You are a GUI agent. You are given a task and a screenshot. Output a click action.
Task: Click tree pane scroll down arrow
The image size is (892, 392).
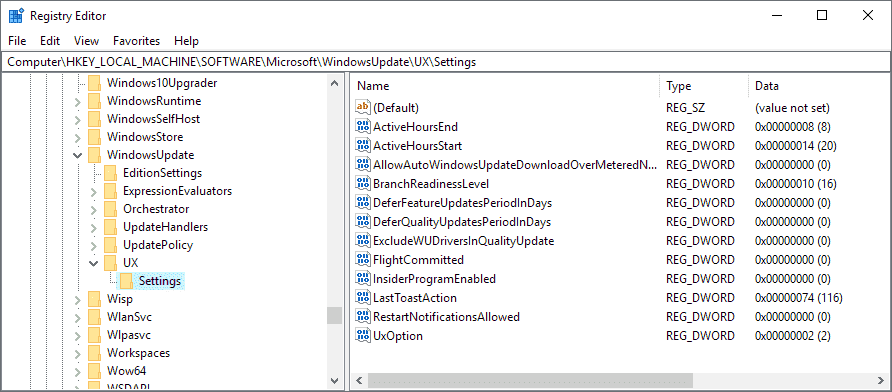(334, 381)
